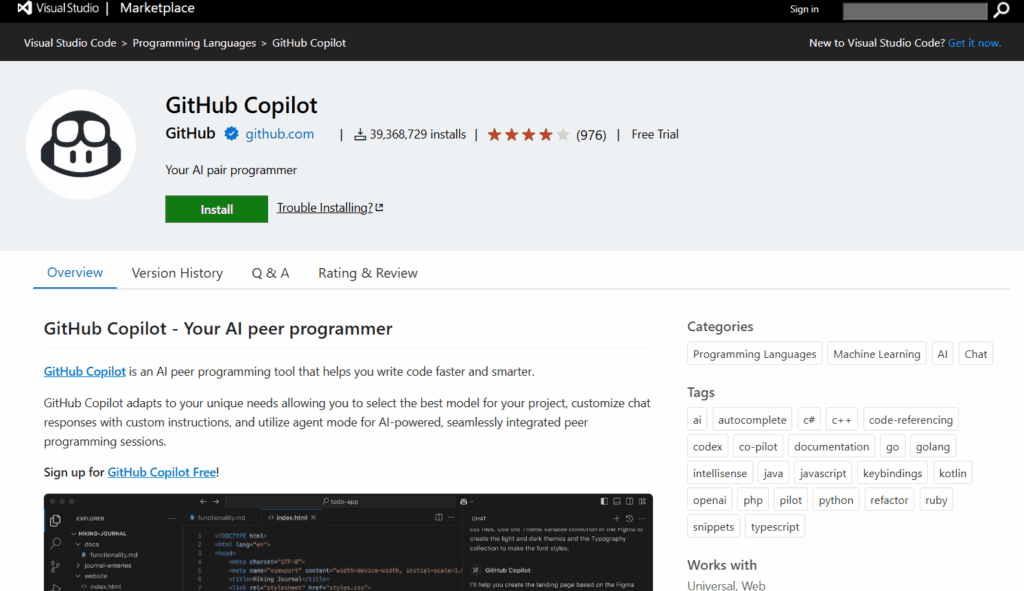Switch to Rating & Review tab

click(x=368, y=273)
